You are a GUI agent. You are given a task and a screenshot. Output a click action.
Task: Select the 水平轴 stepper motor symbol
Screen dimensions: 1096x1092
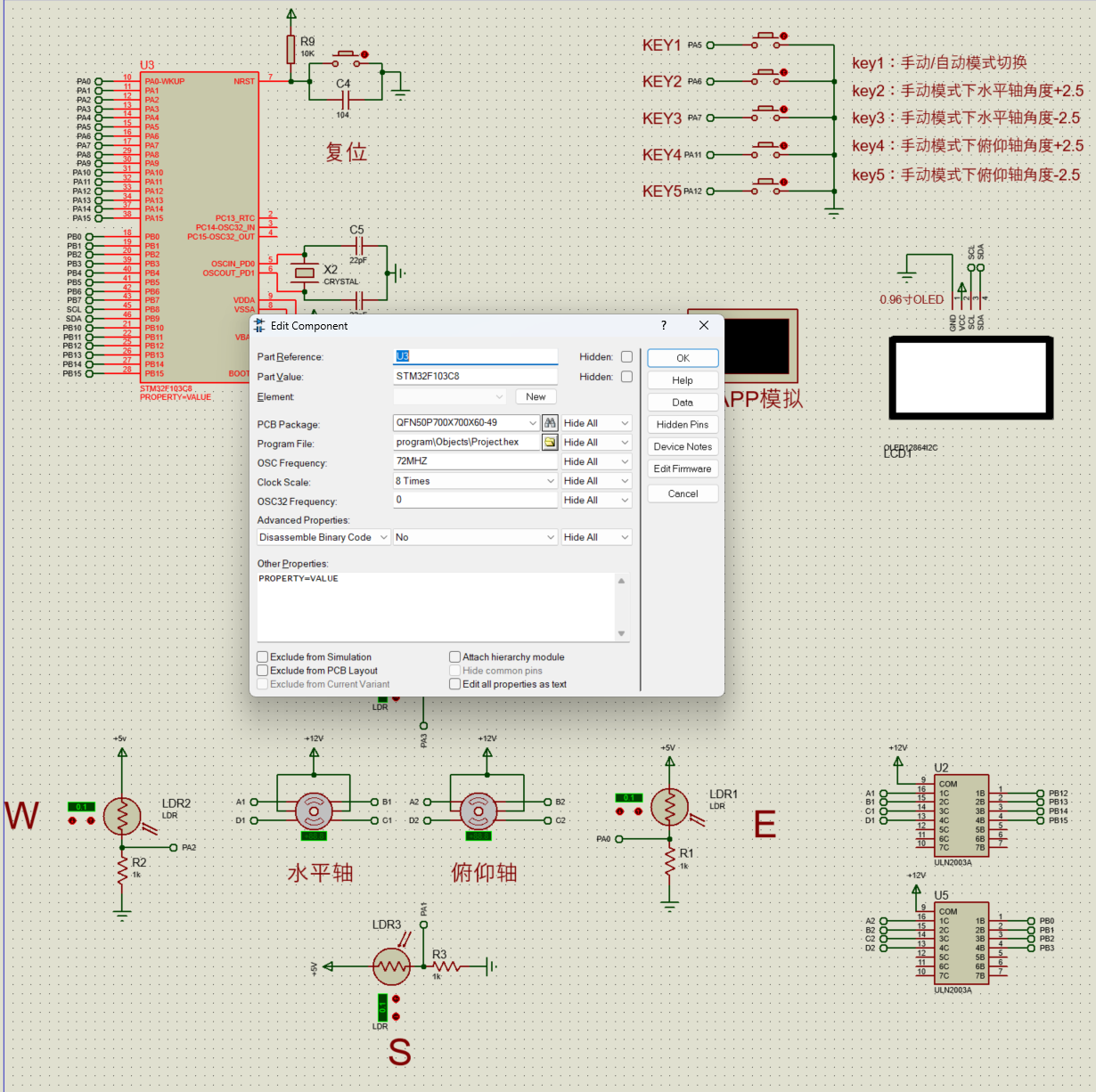click(x=314, y=811)
